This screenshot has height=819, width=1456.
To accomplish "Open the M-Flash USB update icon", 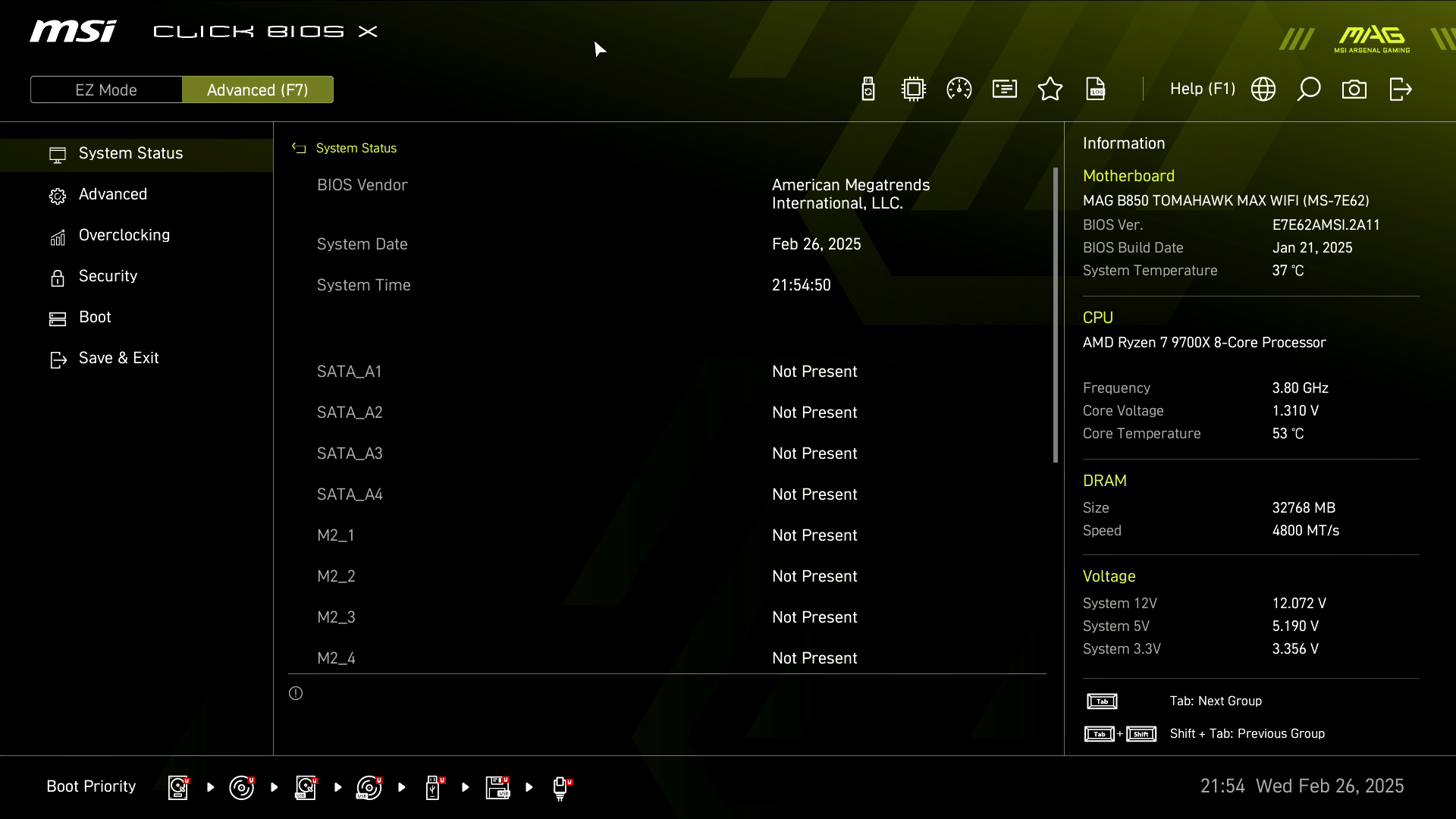I will (868, 89).
